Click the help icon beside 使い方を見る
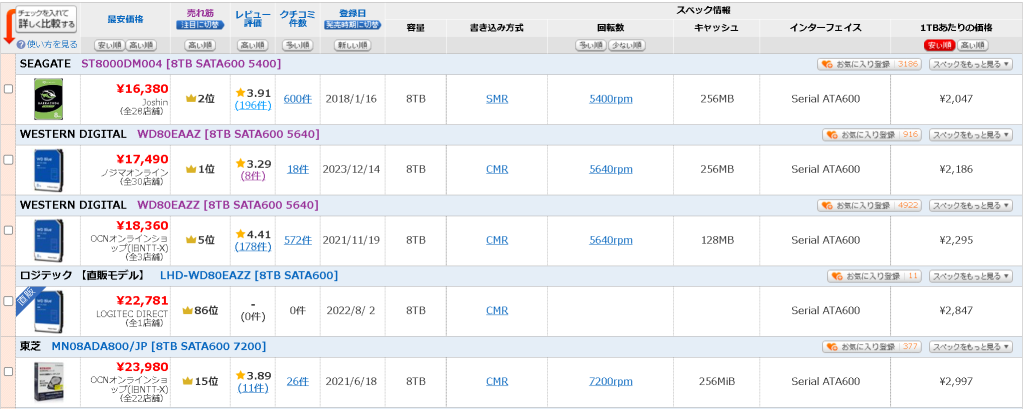Viewport: 1024px width, 409px height. click(21, 44)
